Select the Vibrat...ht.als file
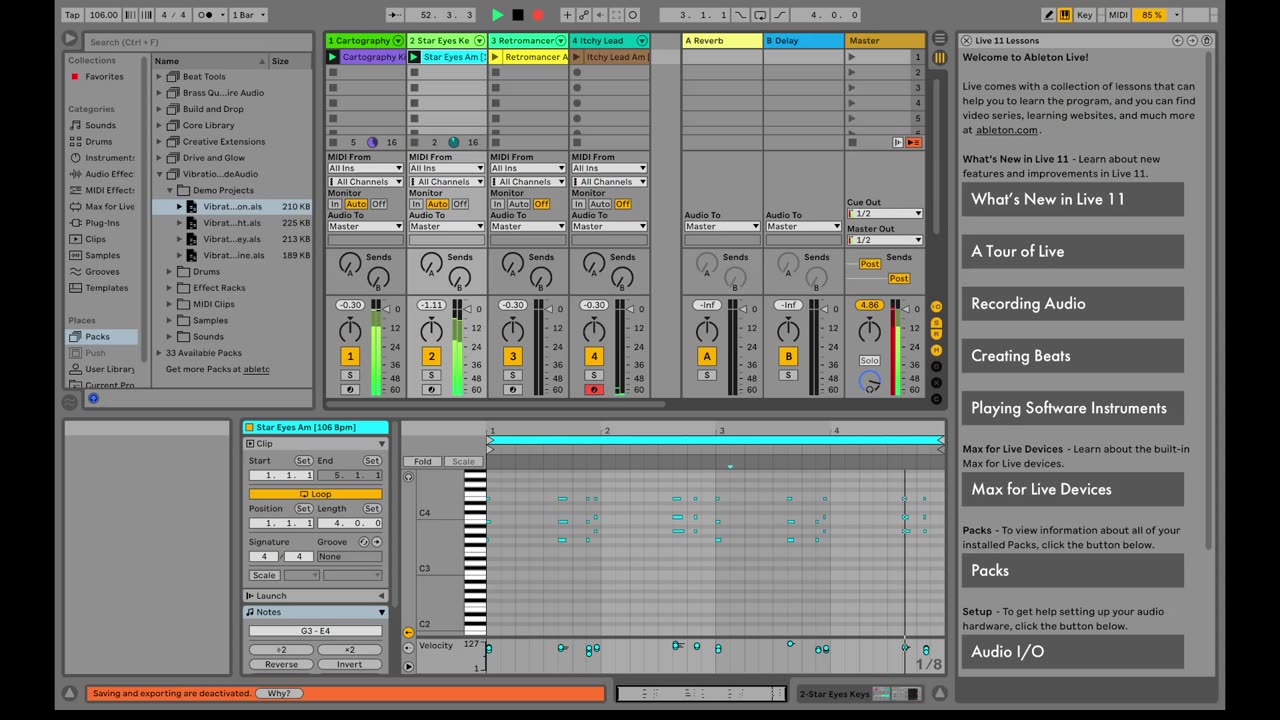 (x=232, y=223)
